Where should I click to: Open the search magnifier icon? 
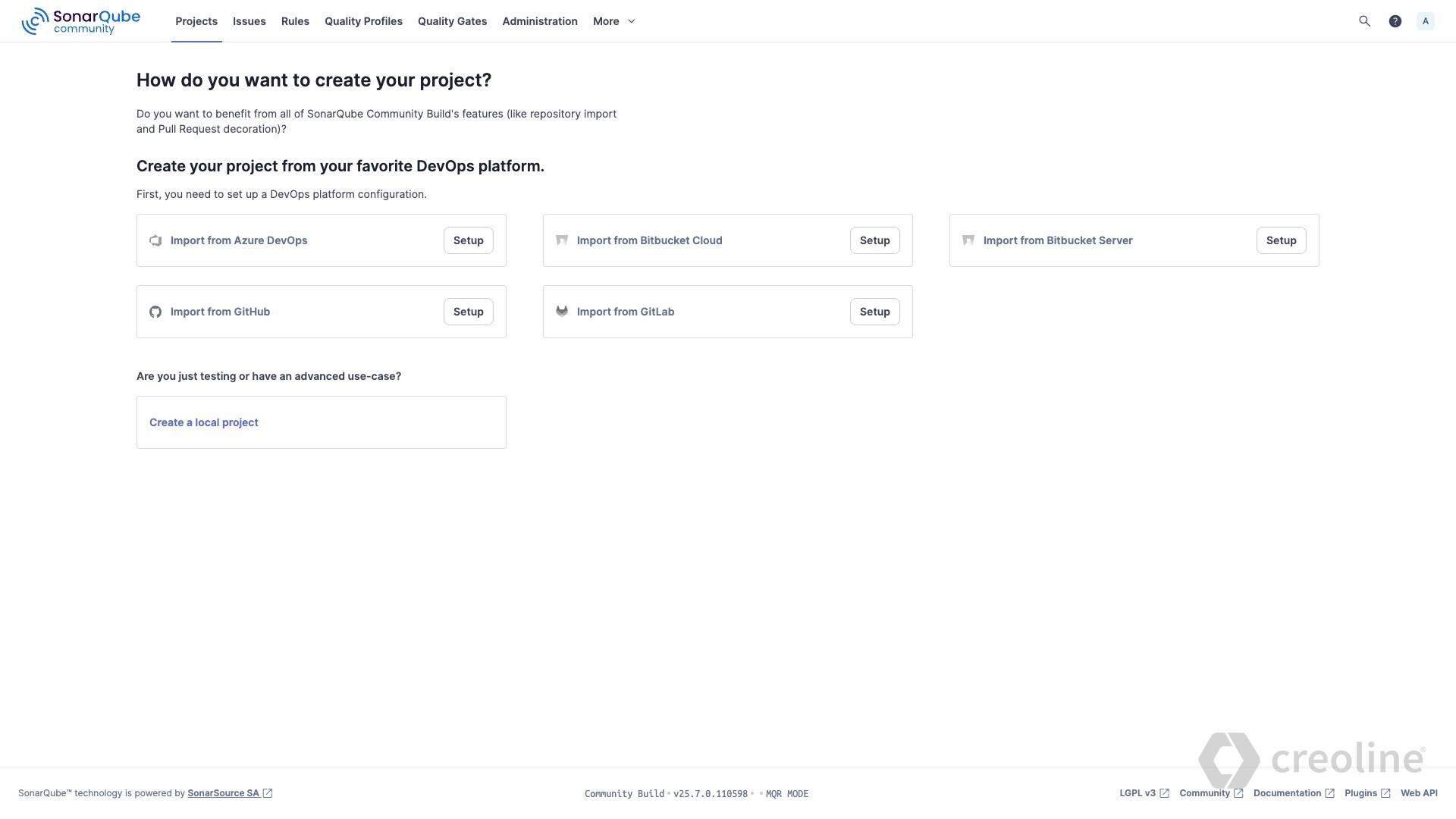click(x=1364, y=21)
